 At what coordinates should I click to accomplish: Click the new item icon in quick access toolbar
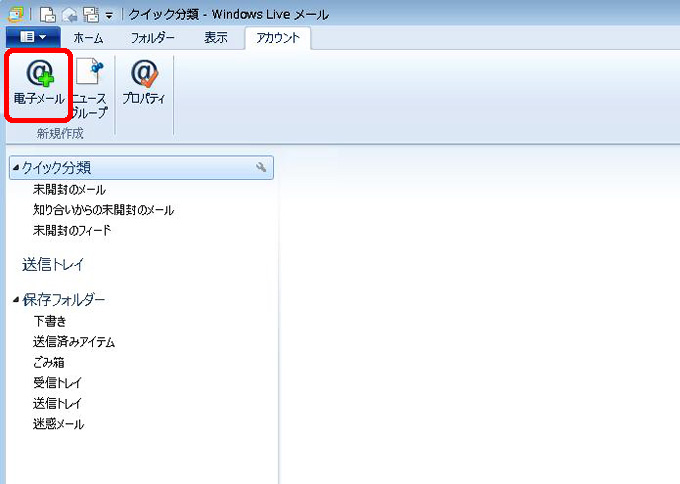click(47, 14)
